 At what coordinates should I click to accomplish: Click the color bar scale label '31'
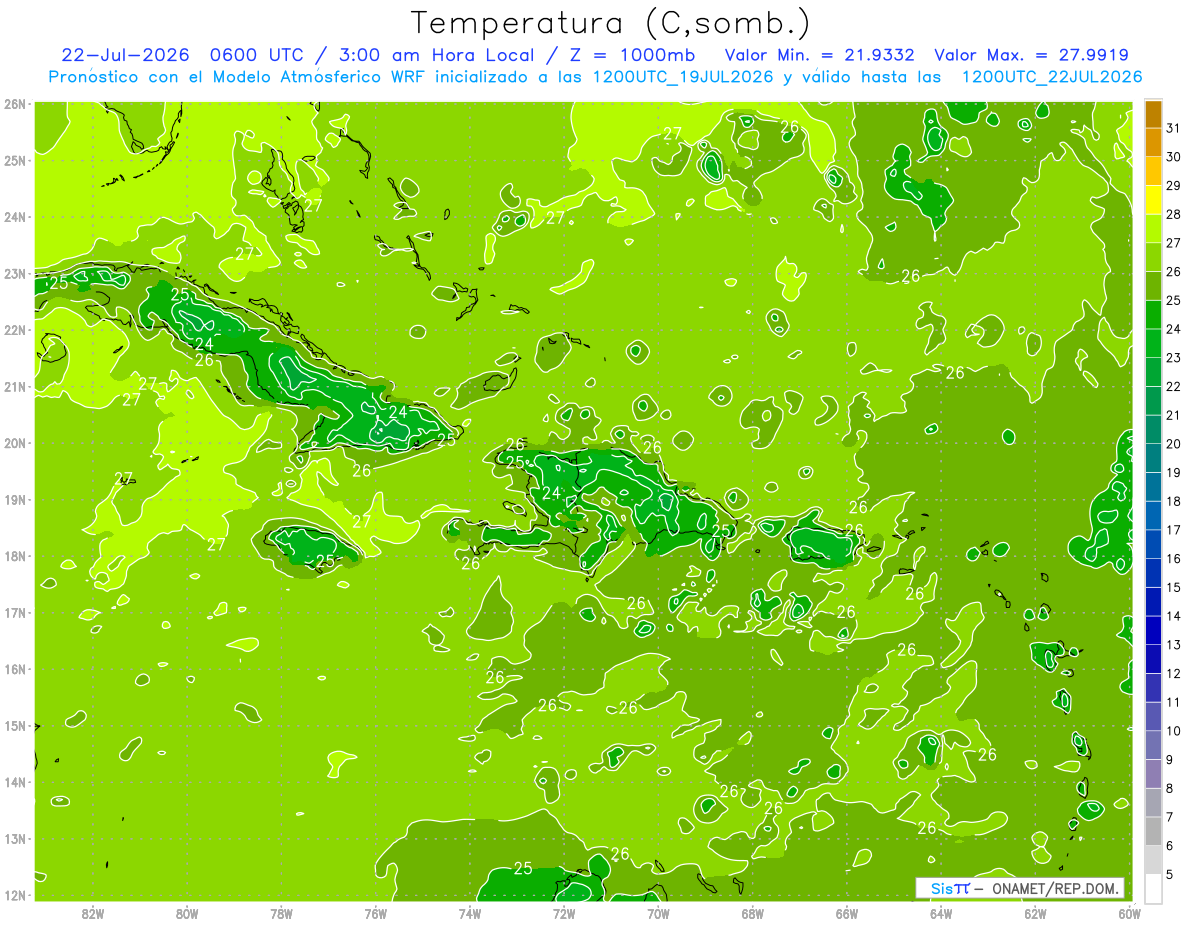click(x=1173, y=128)
